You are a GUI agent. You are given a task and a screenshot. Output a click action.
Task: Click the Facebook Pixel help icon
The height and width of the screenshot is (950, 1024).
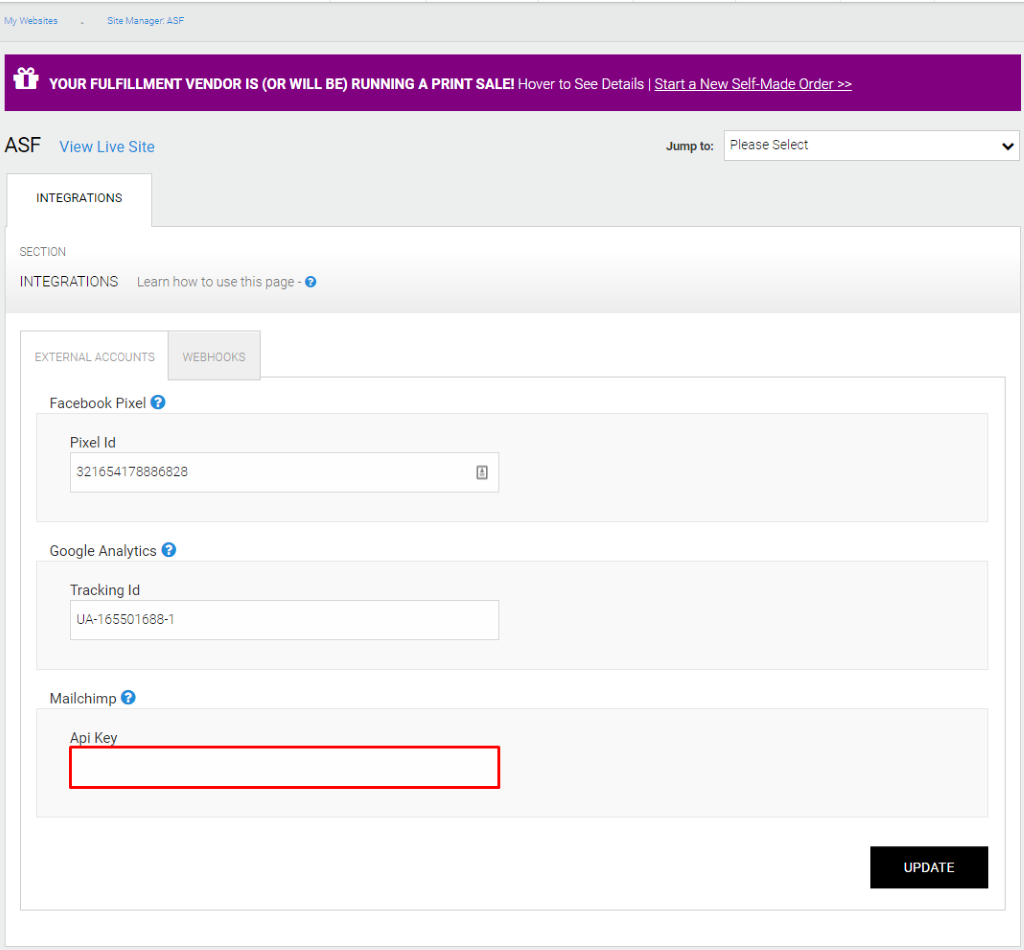tap(158, 403)
